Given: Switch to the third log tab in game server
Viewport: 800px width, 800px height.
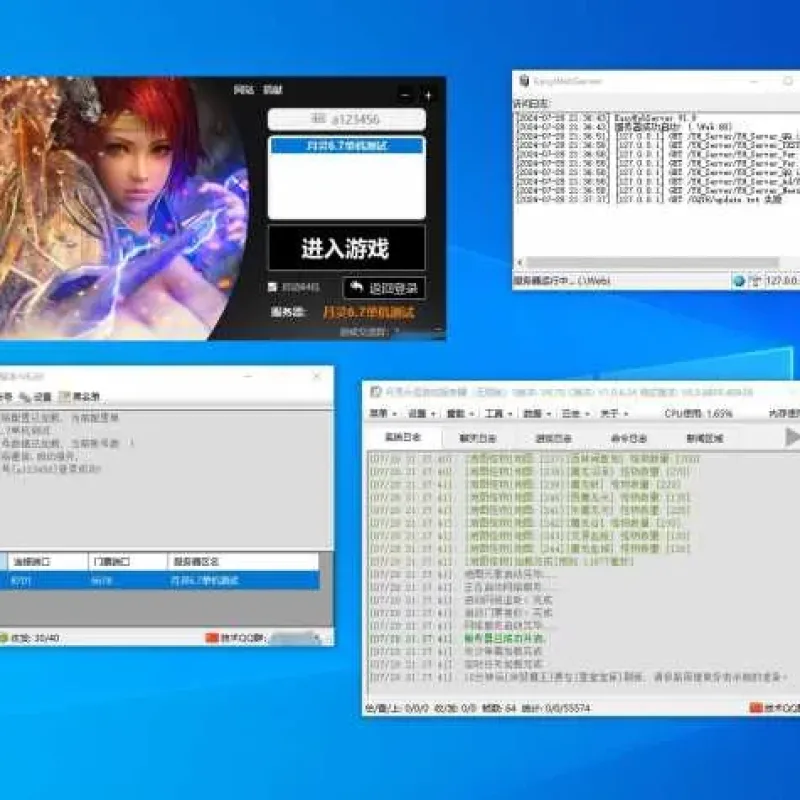Looking at the screenshot, I should point(554,438).
